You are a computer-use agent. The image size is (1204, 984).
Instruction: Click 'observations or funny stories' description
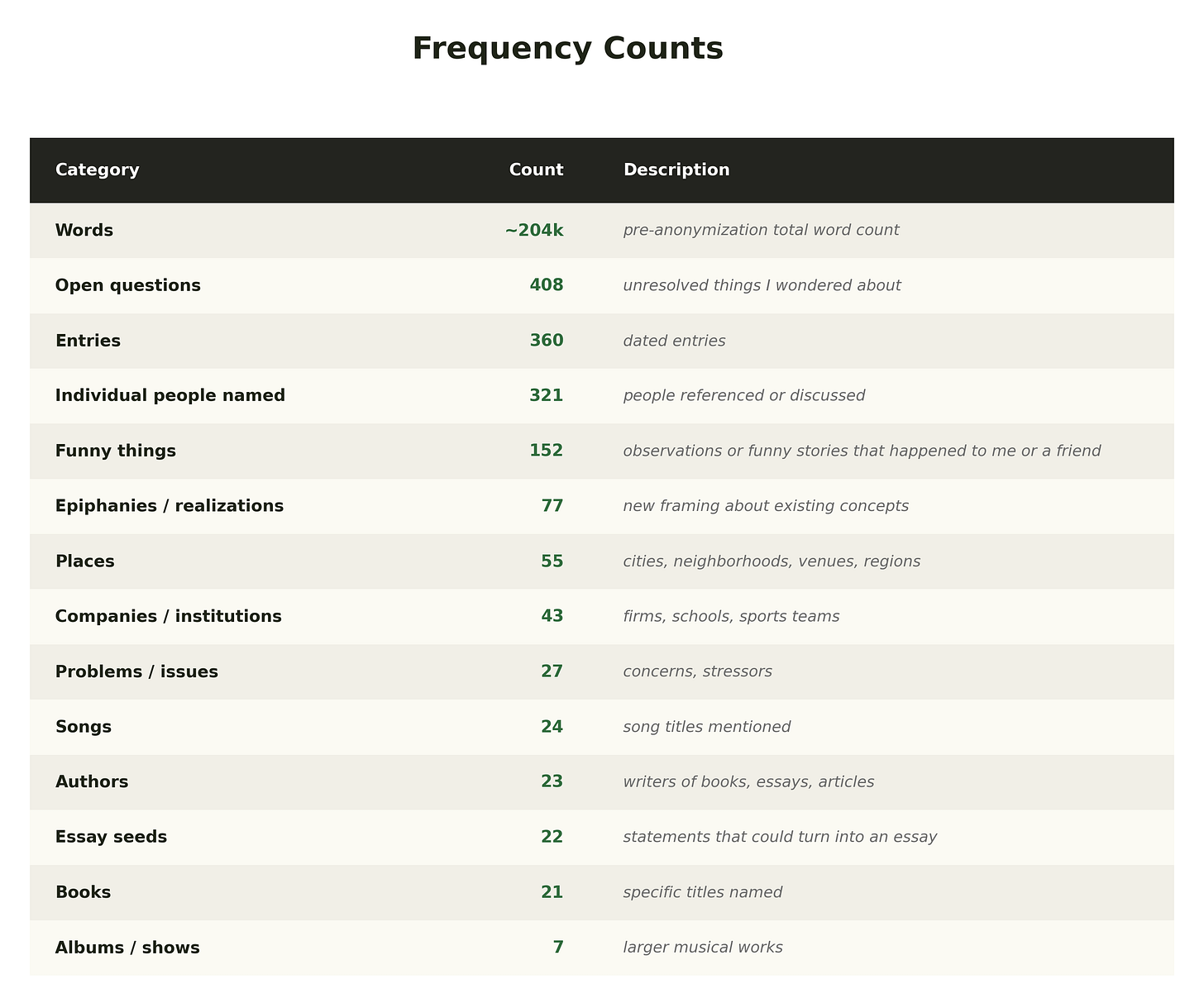pyautogui.click(x=862, y=451)
